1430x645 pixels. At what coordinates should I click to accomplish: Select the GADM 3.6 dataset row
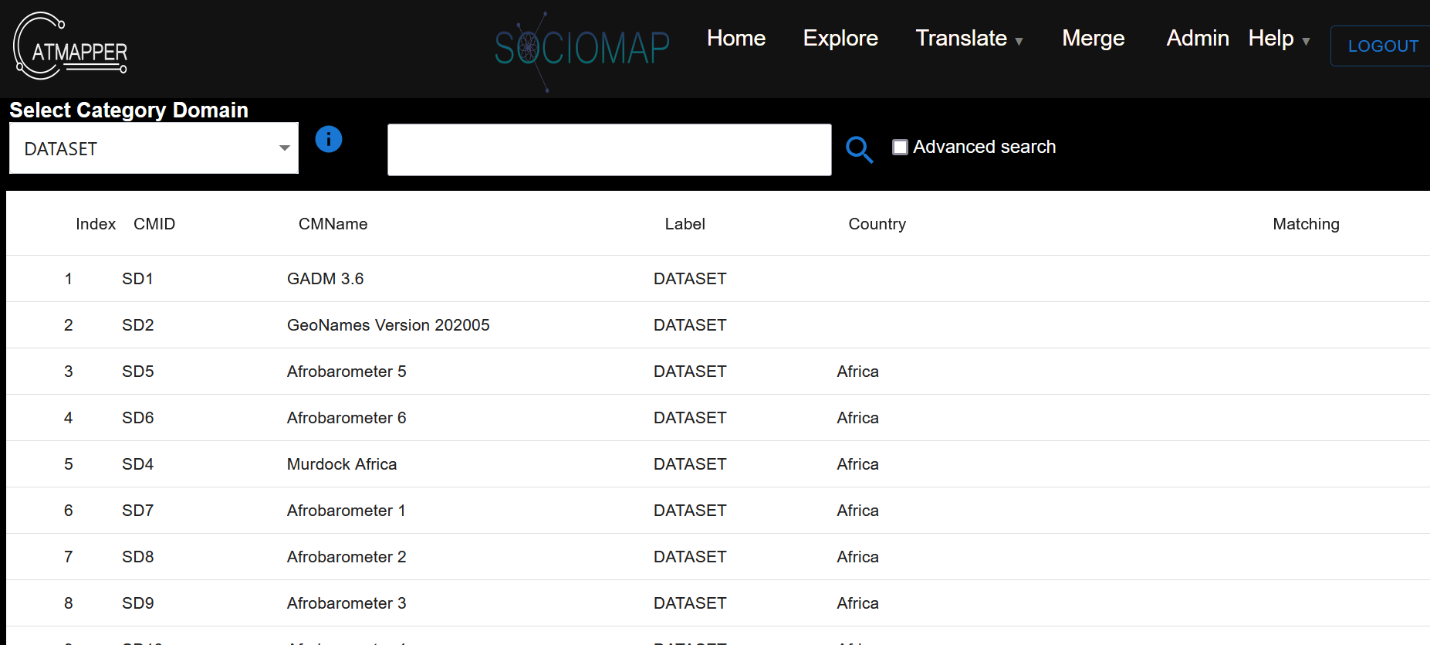tap(325, 279)
